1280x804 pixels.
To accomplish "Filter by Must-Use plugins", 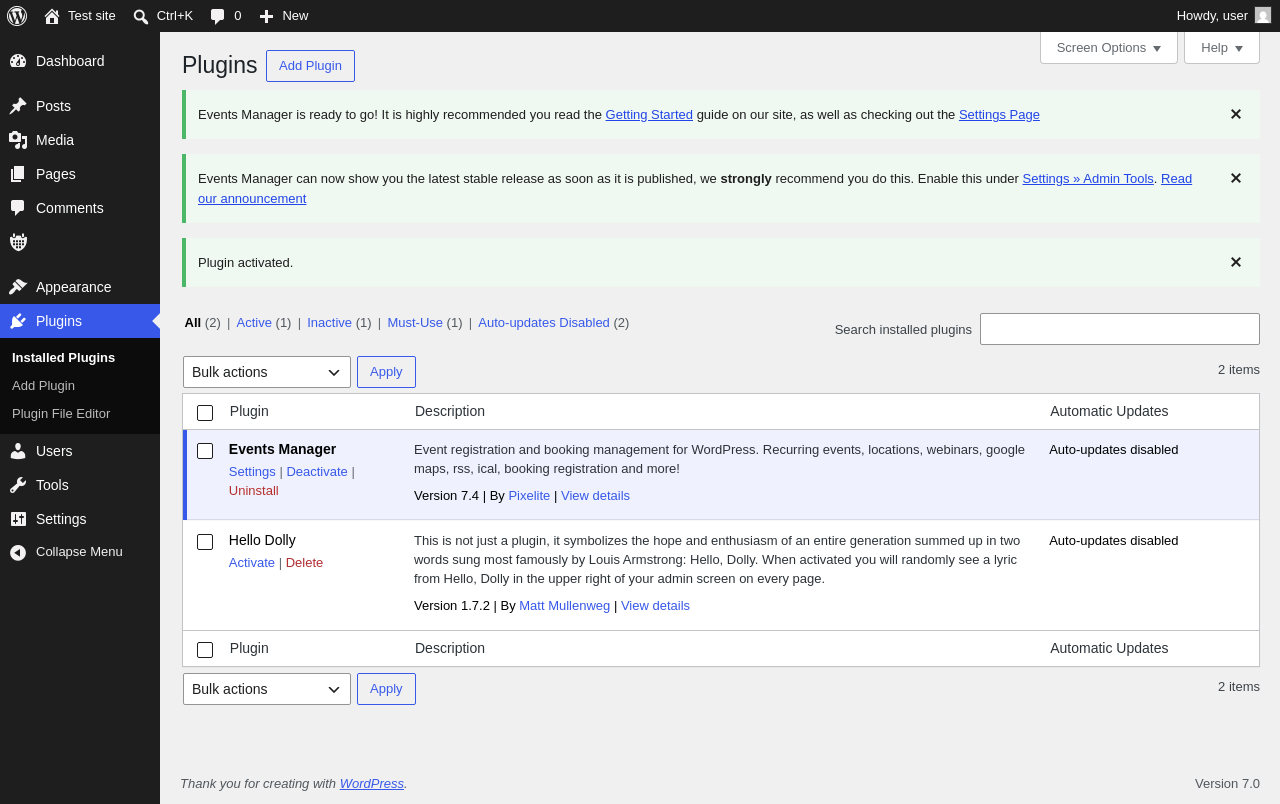I will pos(415,322).
